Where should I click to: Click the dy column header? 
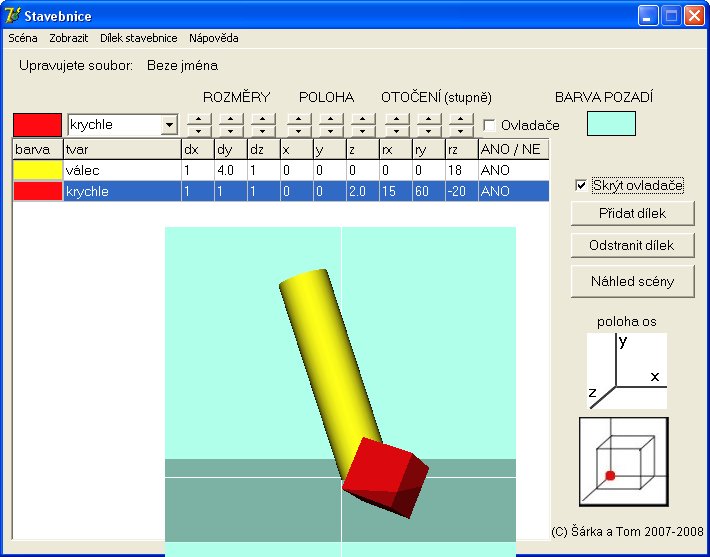(x=230, y=149)
